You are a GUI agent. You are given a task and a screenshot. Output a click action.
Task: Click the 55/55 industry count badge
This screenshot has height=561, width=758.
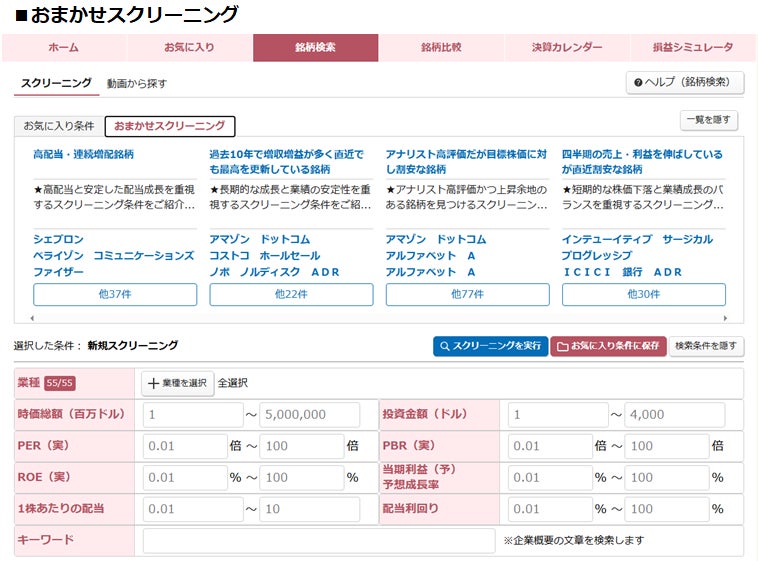click(x=60, y=384)
